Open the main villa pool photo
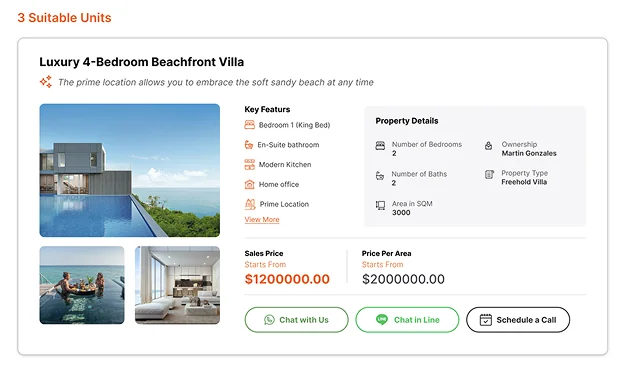Image resolution: width=633 pixels, height=370 pixels. click(x=130, y=170)
